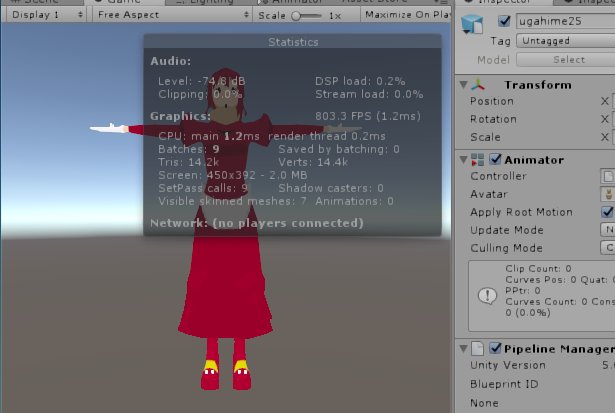Disable the Animator component checkbox
The width and height of the screenshot is (615, 413).
point(495,159)
